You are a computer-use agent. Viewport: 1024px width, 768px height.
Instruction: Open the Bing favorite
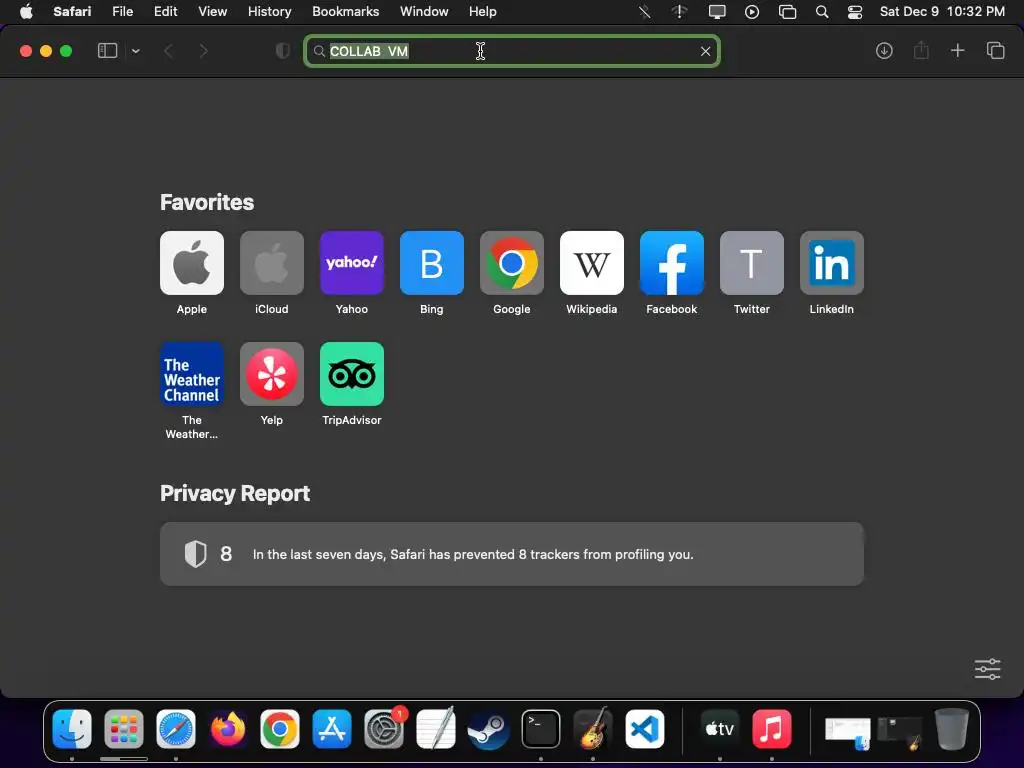(x=432, y=263)
